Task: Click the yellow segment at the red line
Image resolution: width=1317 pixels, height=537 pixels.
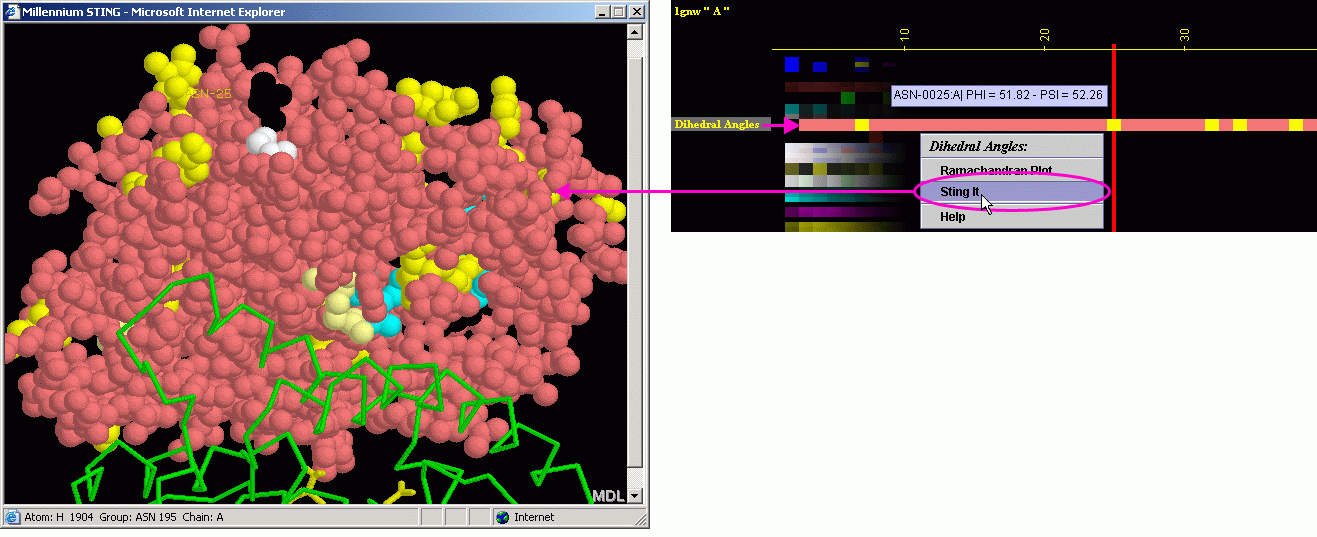Action: pyautogui.click(x=1114, y=125)
